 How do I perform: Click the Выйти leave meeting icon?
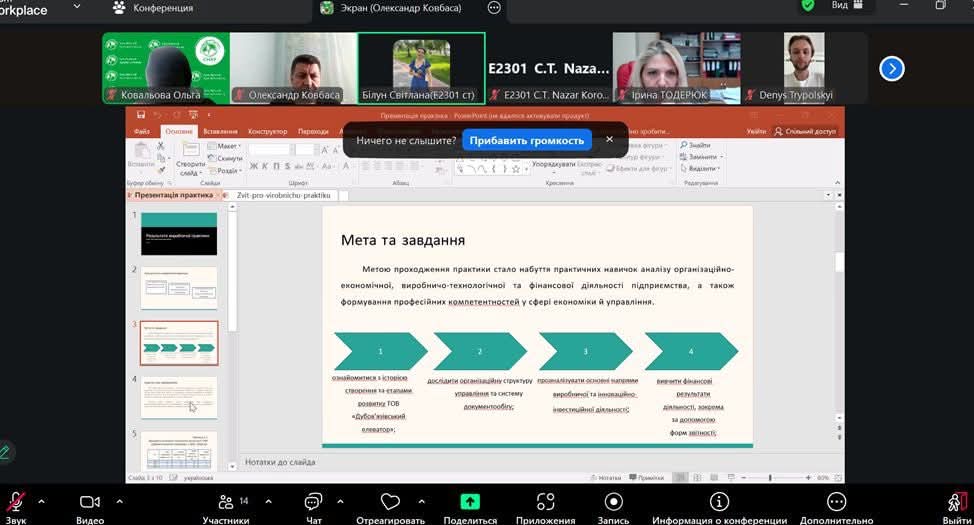pyautogui.click(x=956, y=502)
